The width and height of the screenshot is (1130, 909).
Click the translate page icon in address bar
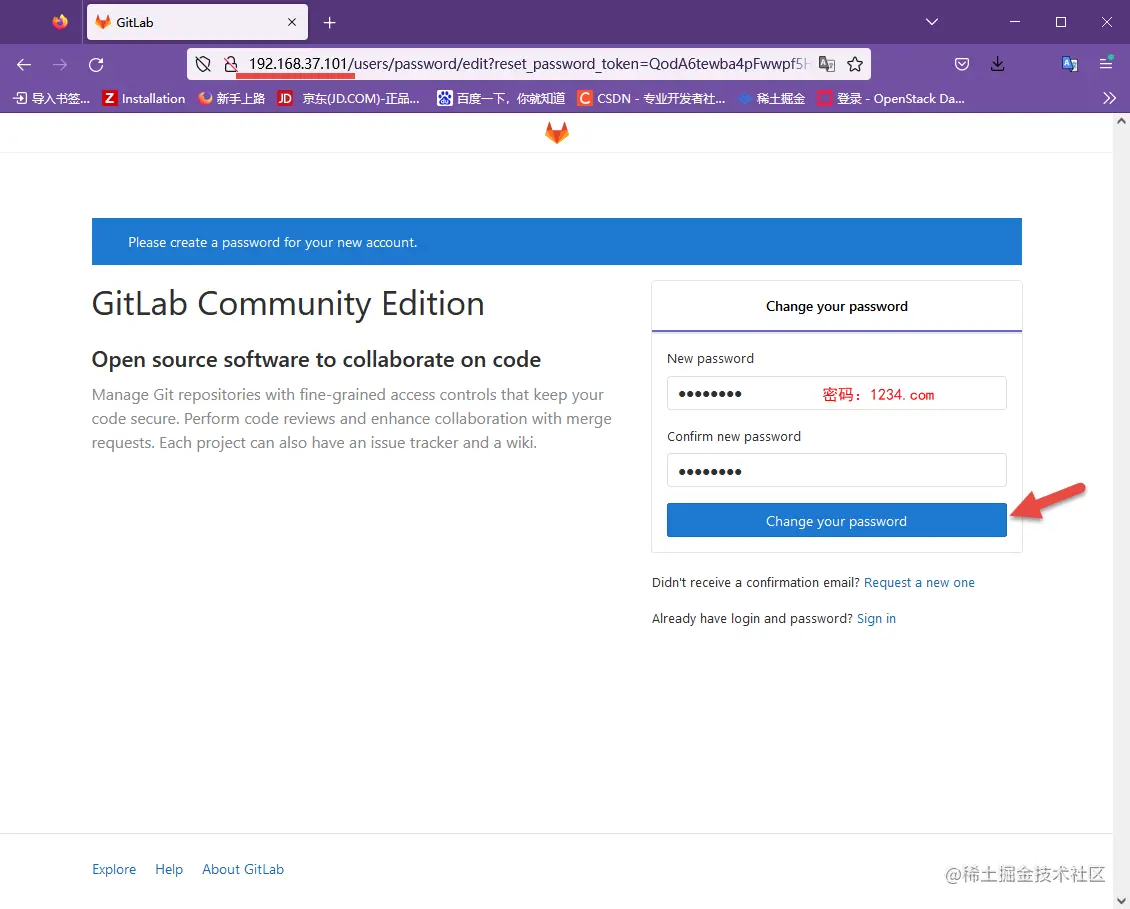[x=827, y=64]
